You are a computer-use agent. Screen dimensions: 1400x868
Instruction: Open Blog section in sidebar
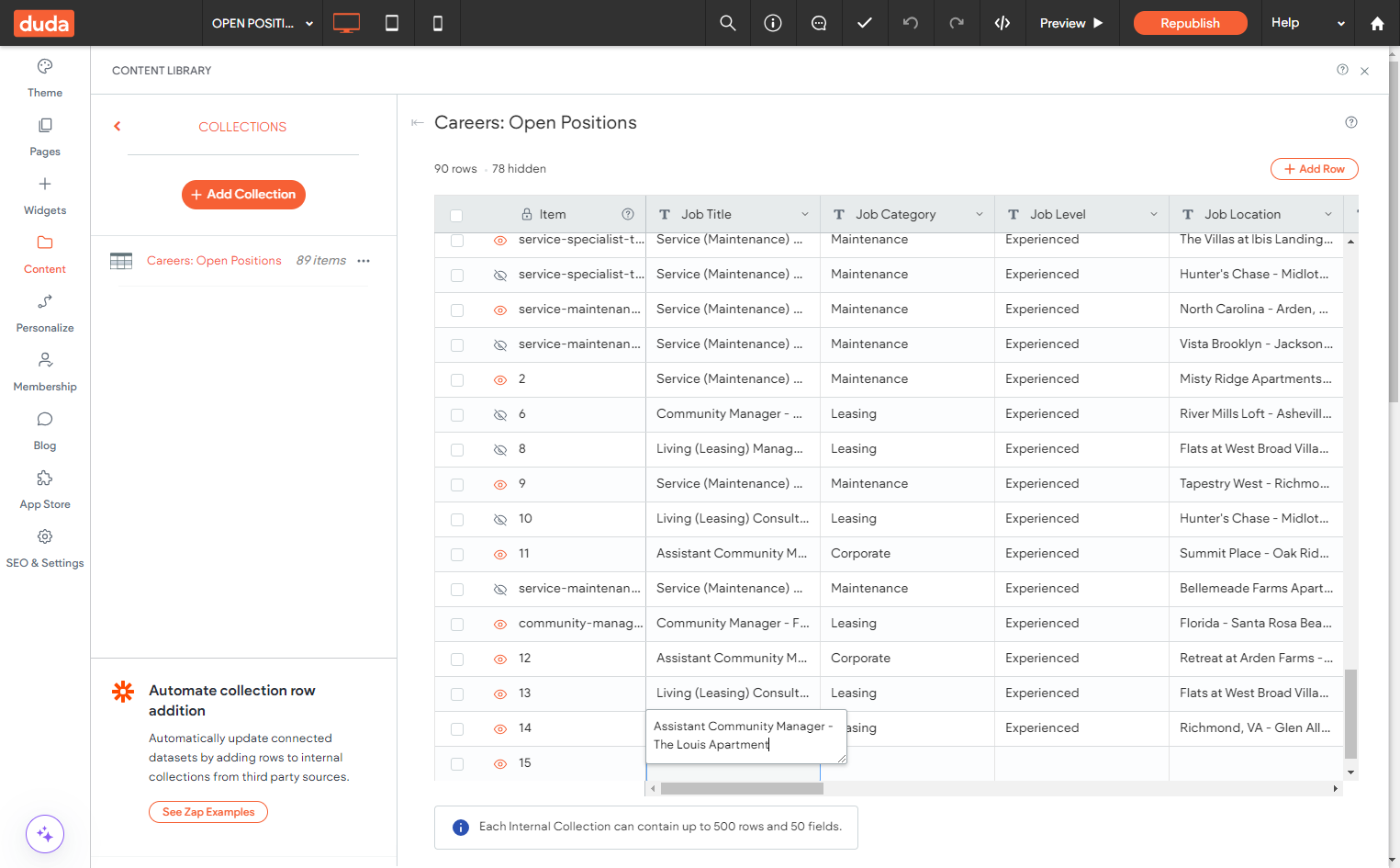click(x=45, y=431)
